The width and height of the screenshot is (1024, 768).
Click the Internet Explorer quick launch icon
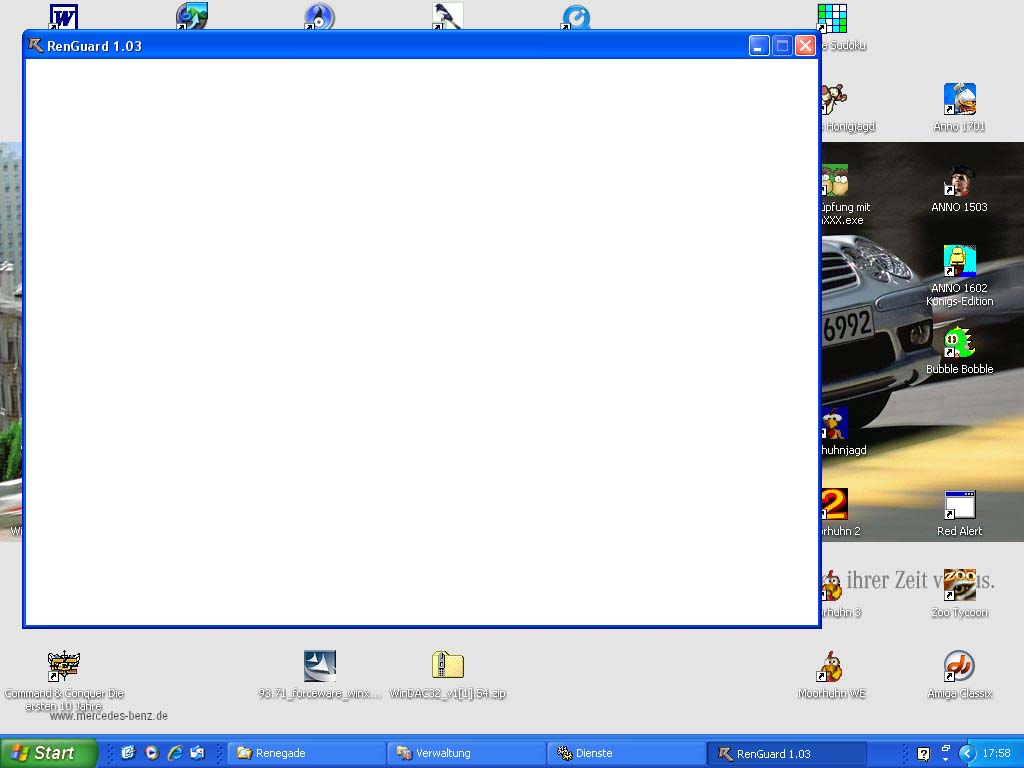(x=175, y=753)
